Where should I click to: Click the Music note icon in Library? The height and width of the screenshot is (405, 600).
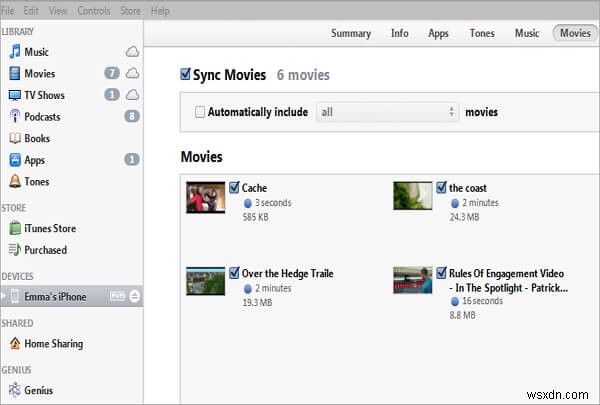pyautogui.click(x=15, y=52)
